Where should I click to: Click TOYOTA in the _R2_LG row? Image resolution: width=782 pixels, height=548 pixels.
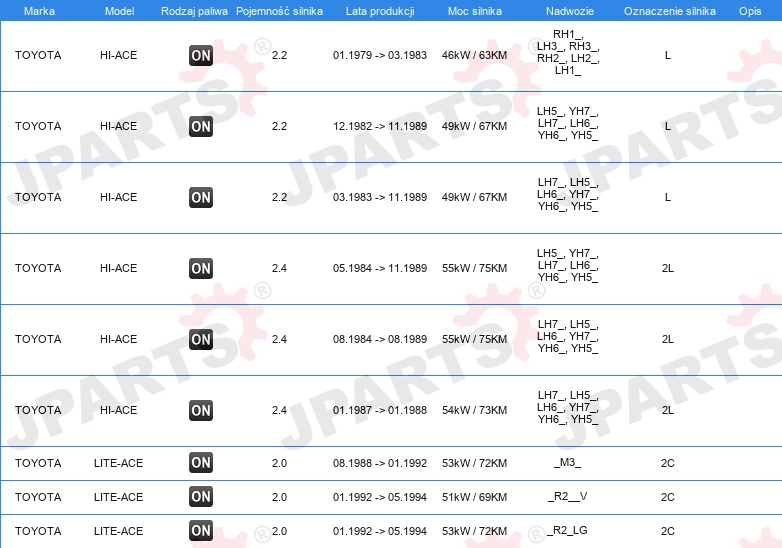pyautogui.click(x=38, y=531)
